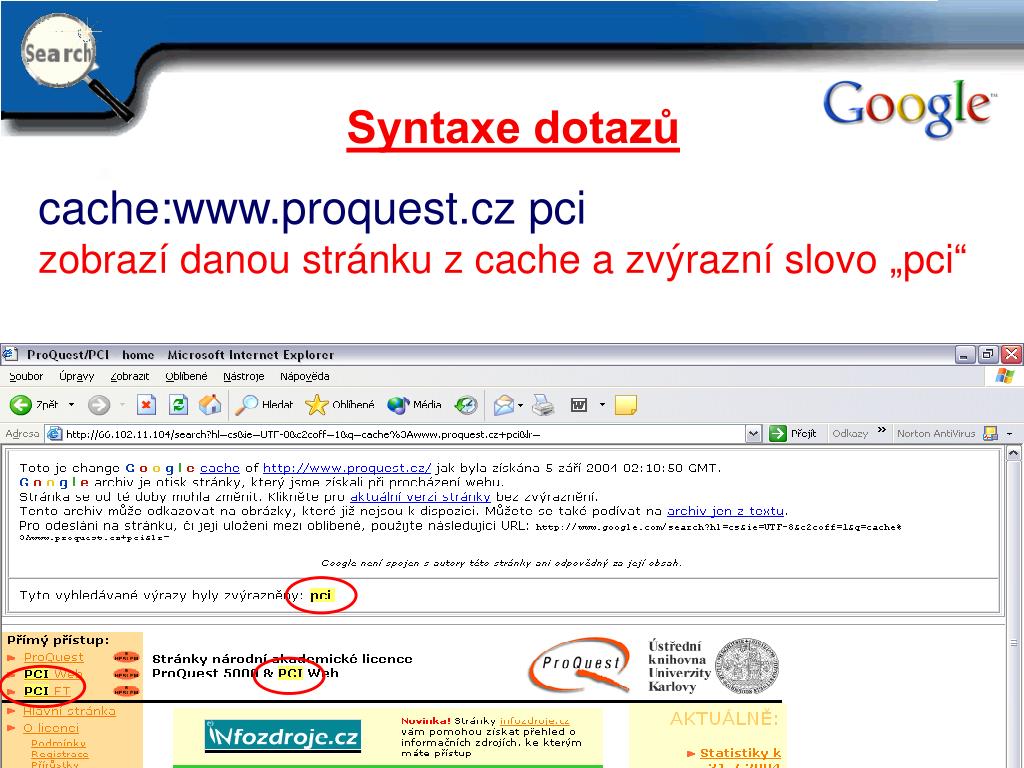Open 'archiv jen z textu' link
The image size is (1024, 768).
[725, 511]
